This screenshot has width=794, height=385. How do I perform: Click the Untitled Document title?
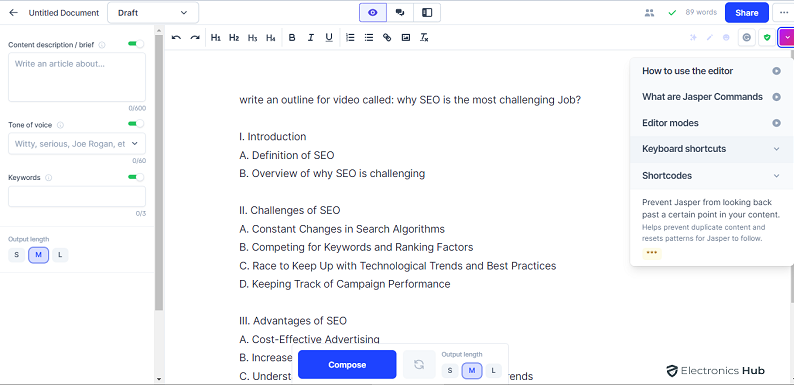point(64,13)
